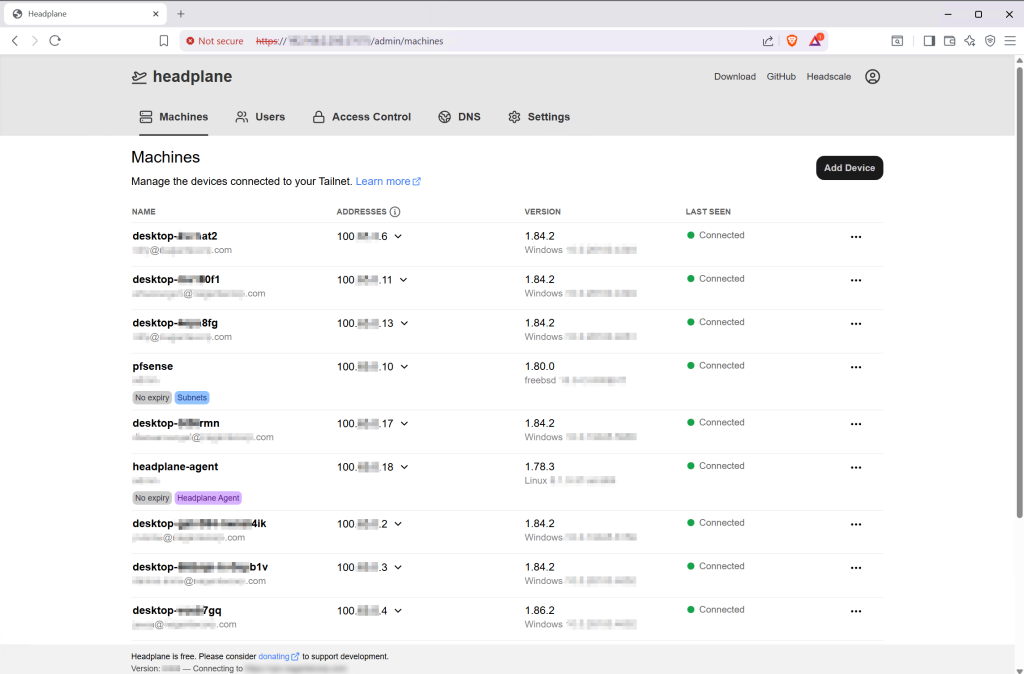The image size is (1024, 674).
Task: Click the donating link in footer
Action: tap(278, 656)
